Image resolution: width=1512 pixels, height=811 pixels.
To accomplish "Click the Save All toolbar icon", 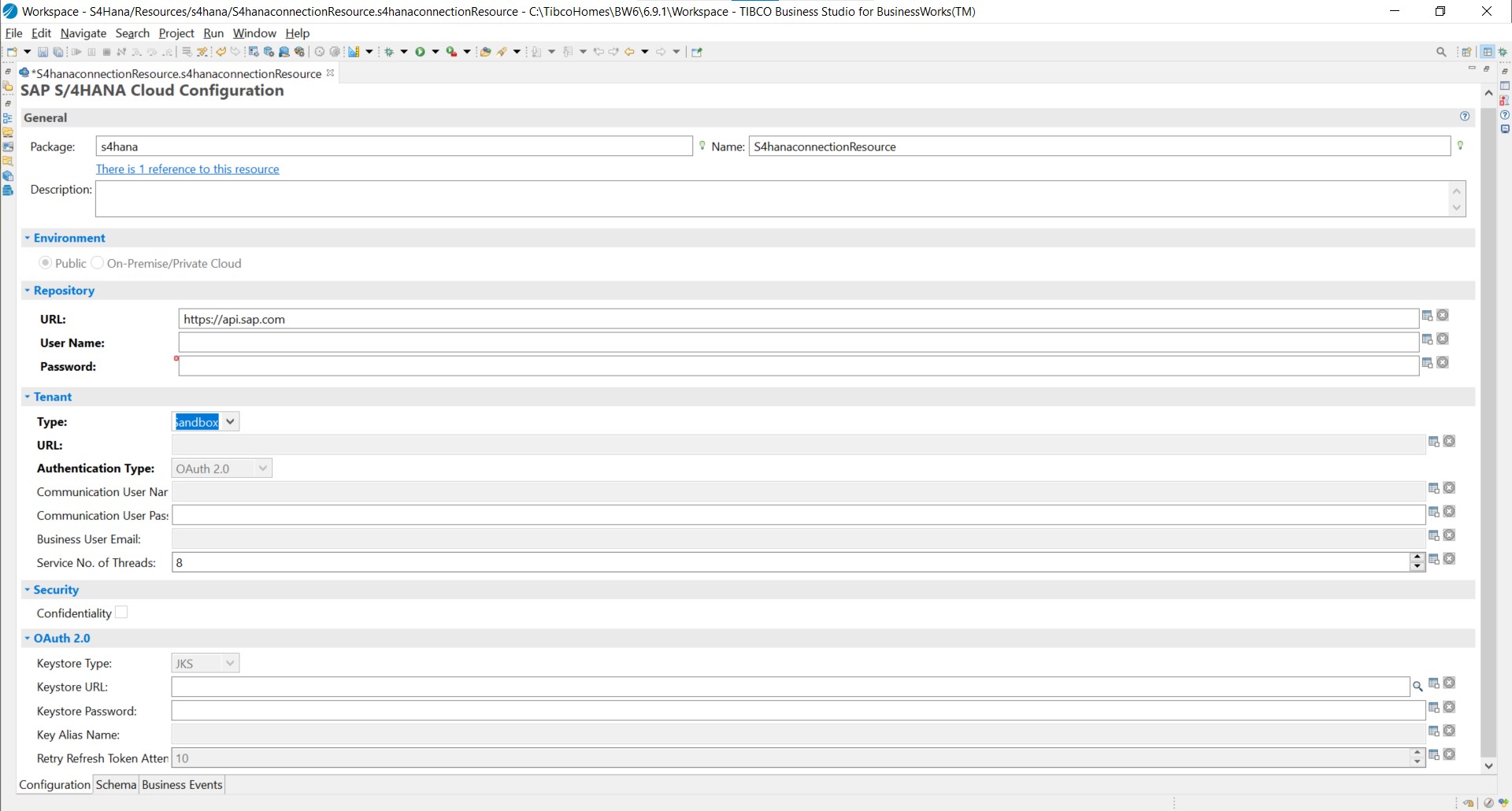I will point(58,52).
